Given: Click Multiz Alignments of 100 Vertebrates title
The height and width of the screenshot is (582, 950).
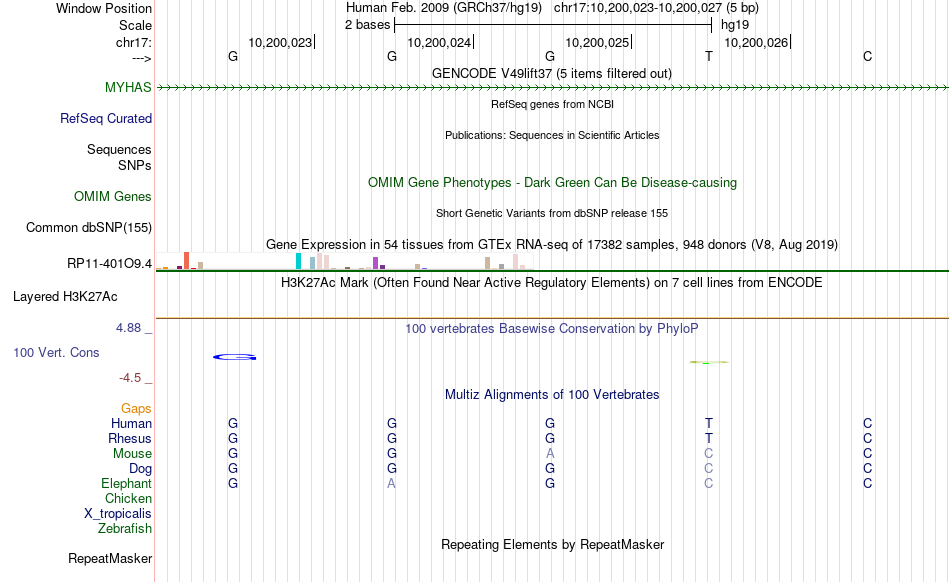Looking at the screenshot, I should pyautogui.click(x=552, y=394).
